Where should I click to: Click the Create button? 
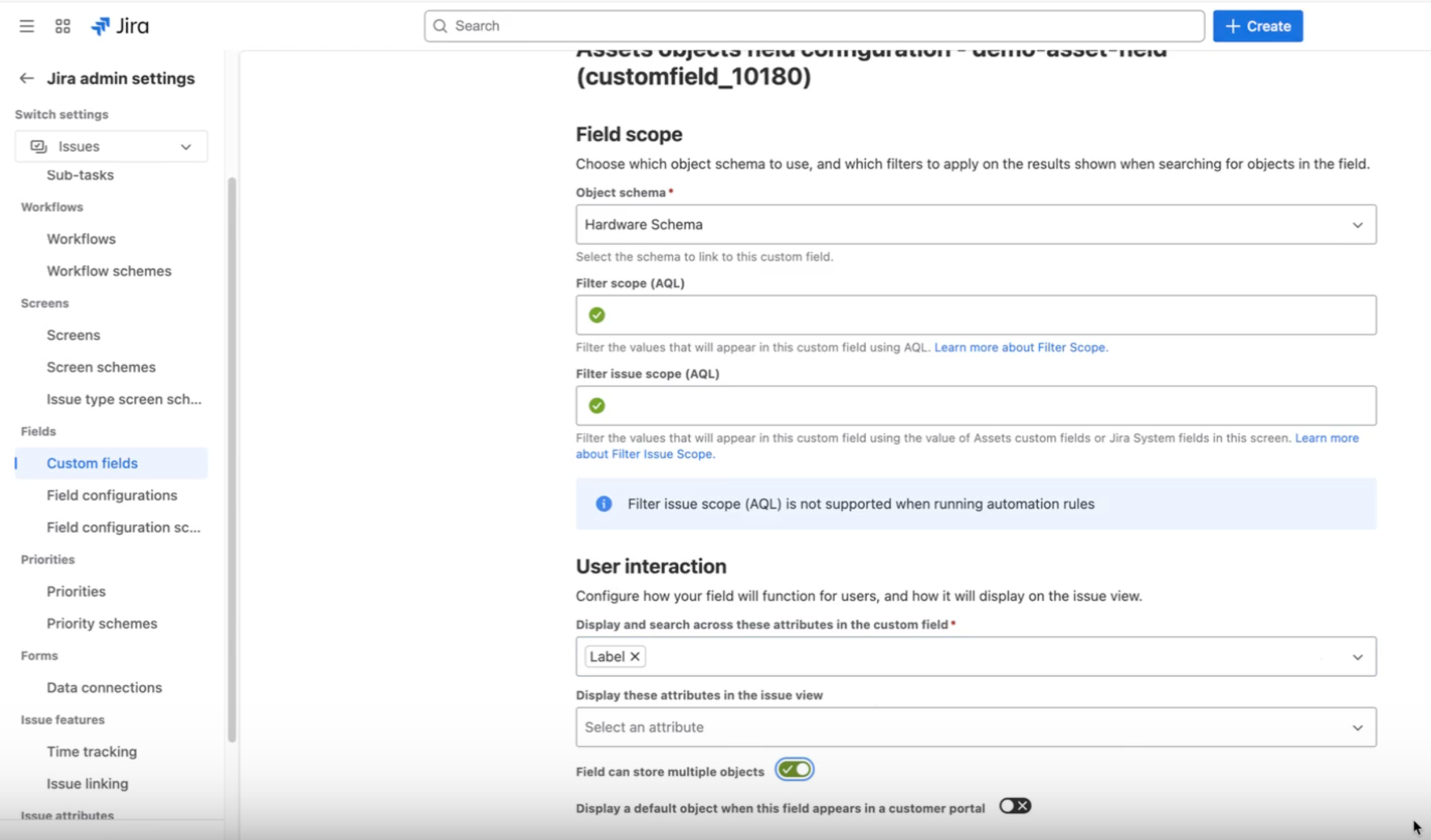click(x=1257, y=26)
